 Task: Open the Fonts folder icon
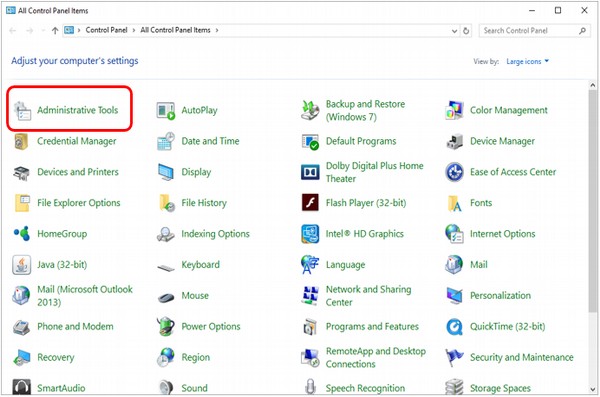click(x=455, y=203)
